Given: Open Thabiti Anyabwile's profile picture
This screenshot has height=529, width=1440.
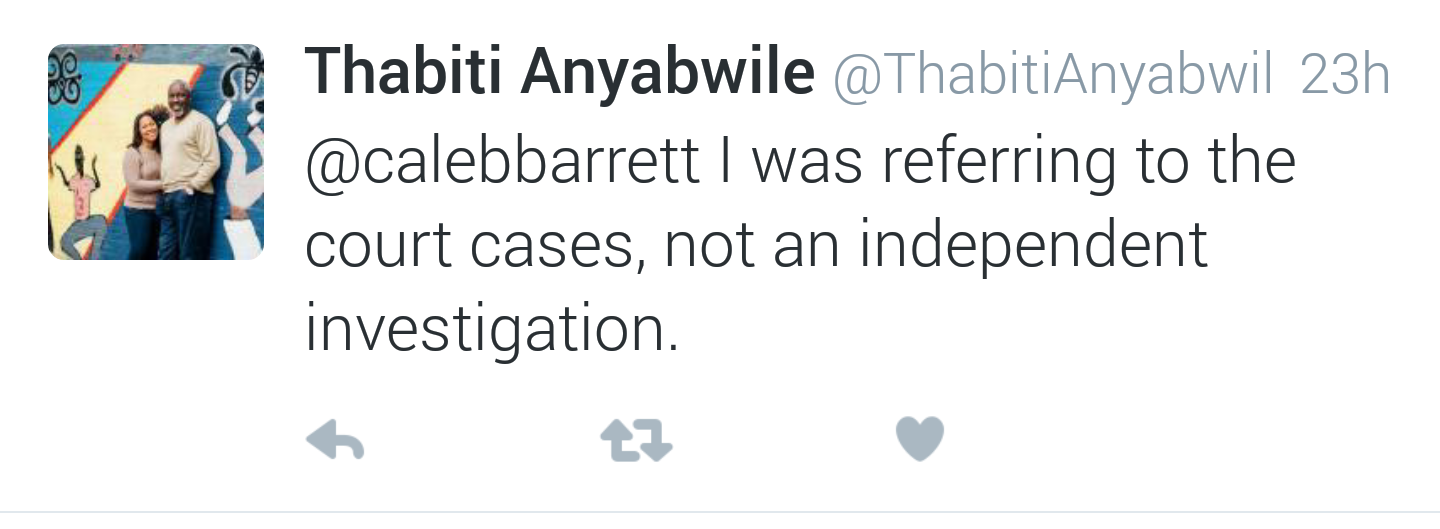Looking at the screenshot, I should pos(156,152).
